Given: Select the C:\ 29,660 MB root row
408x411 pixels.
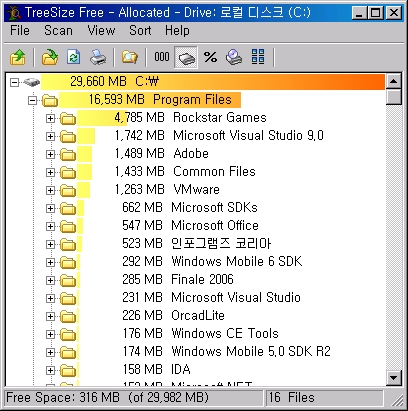Looking at the screenshot, I should [213, 82].
